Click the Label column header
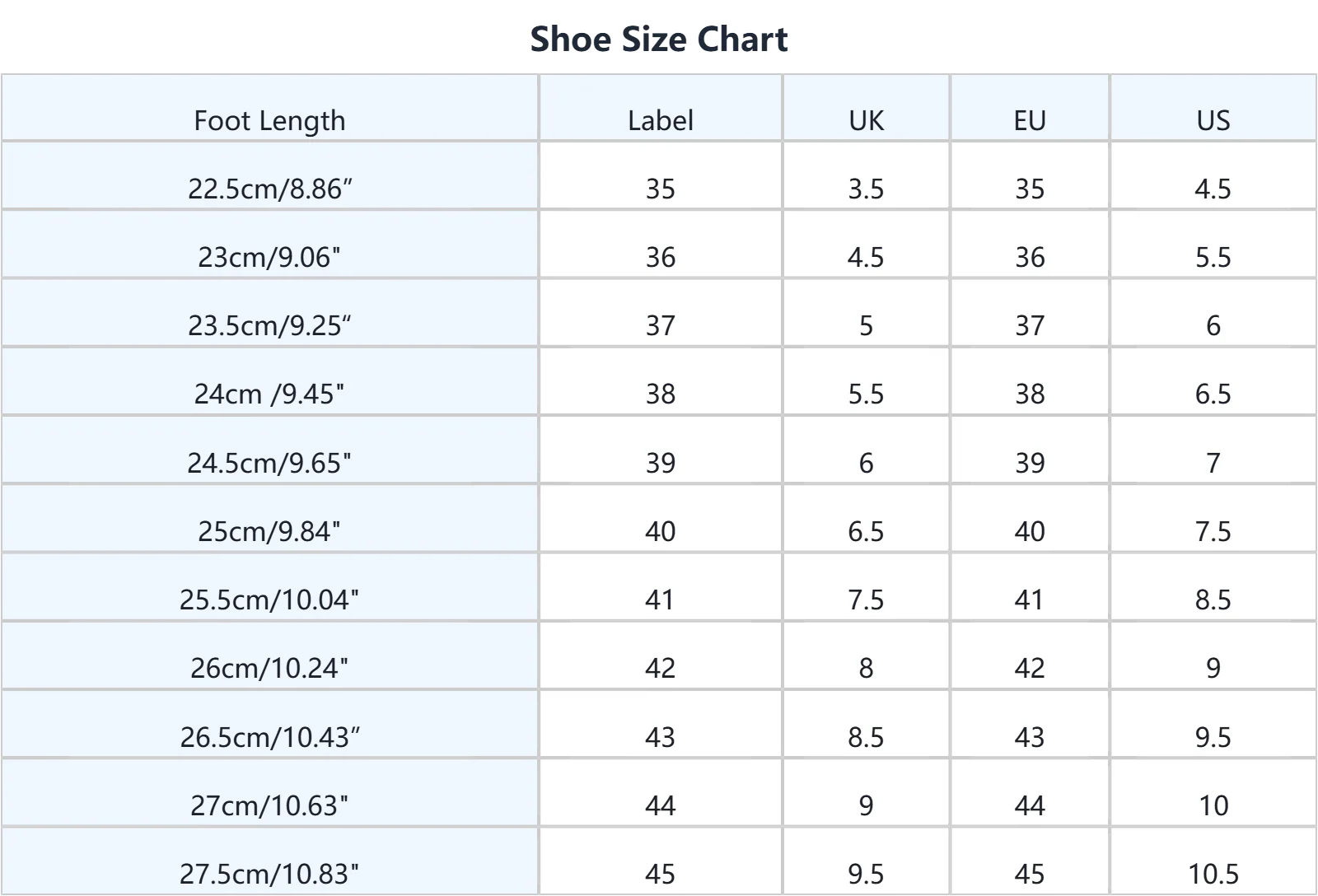 [660, 120]
